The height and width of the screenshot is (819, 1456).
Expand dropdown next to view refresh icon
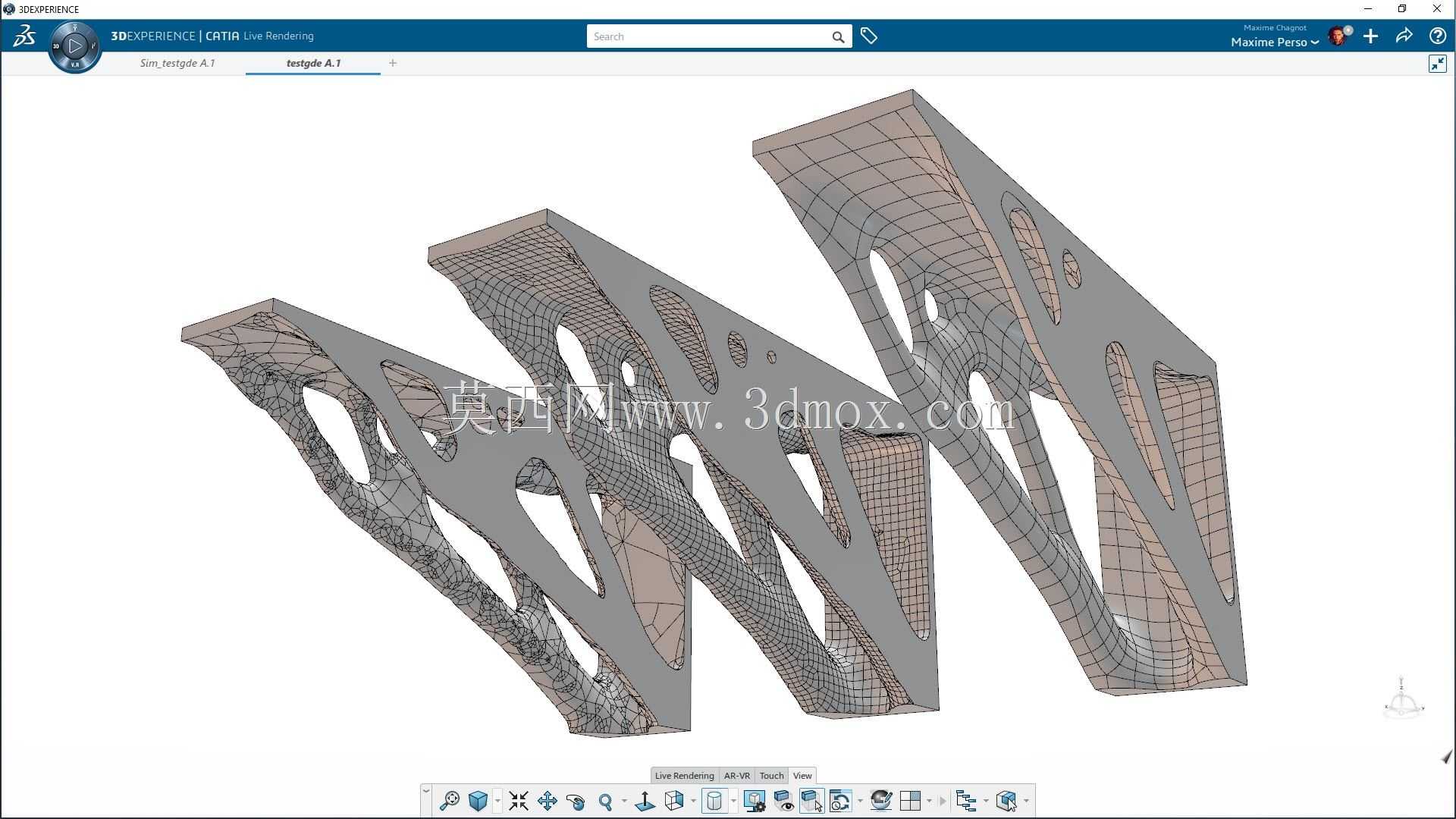click(x=860, y=801)
